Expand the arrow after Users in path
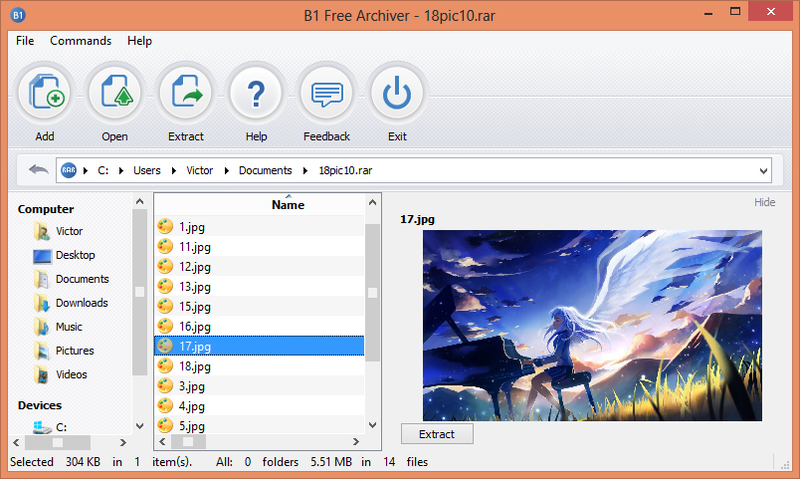This screenshot has height=479, width=800. (174, 170)
